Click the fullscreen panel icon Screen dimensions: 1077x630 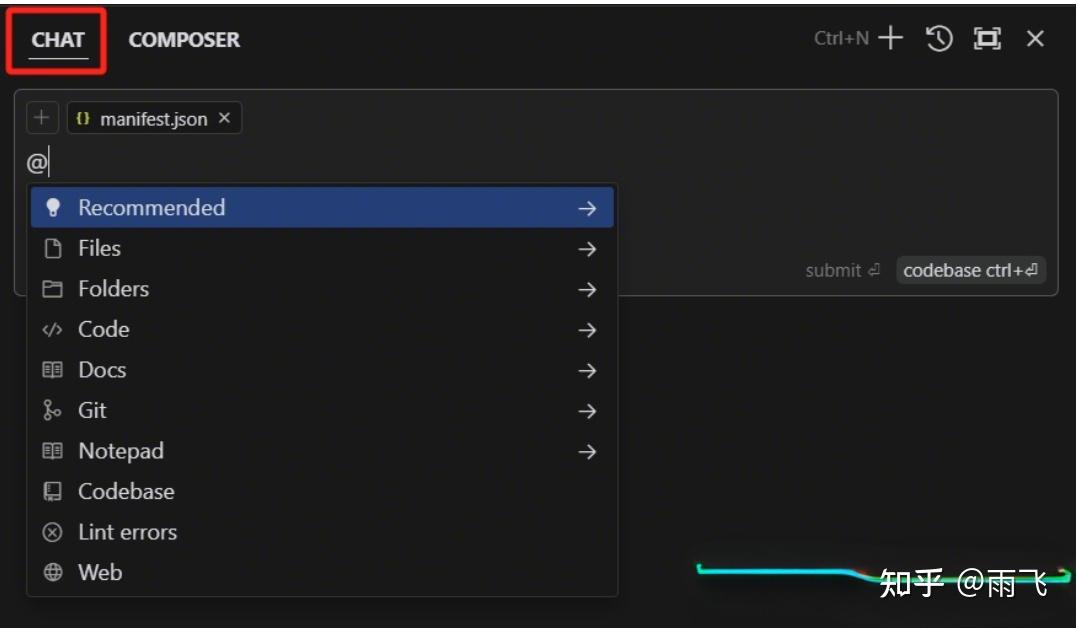[987, 39]
